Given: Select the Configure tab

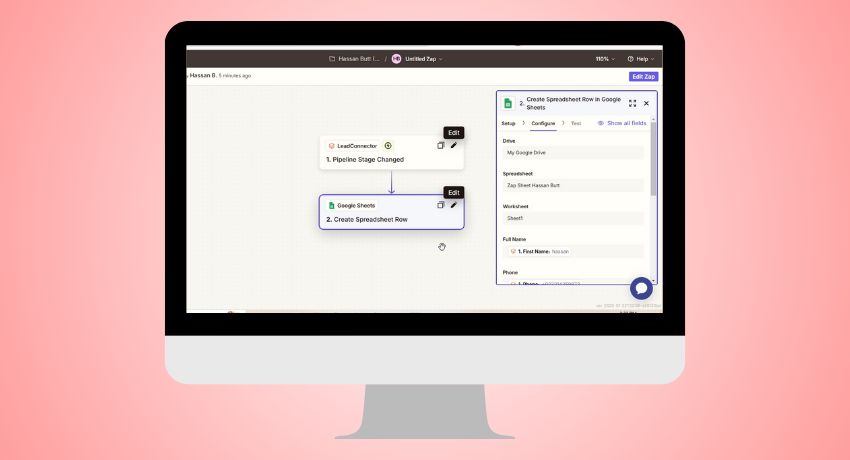Looking at the screenshot, I should [543, 123].
